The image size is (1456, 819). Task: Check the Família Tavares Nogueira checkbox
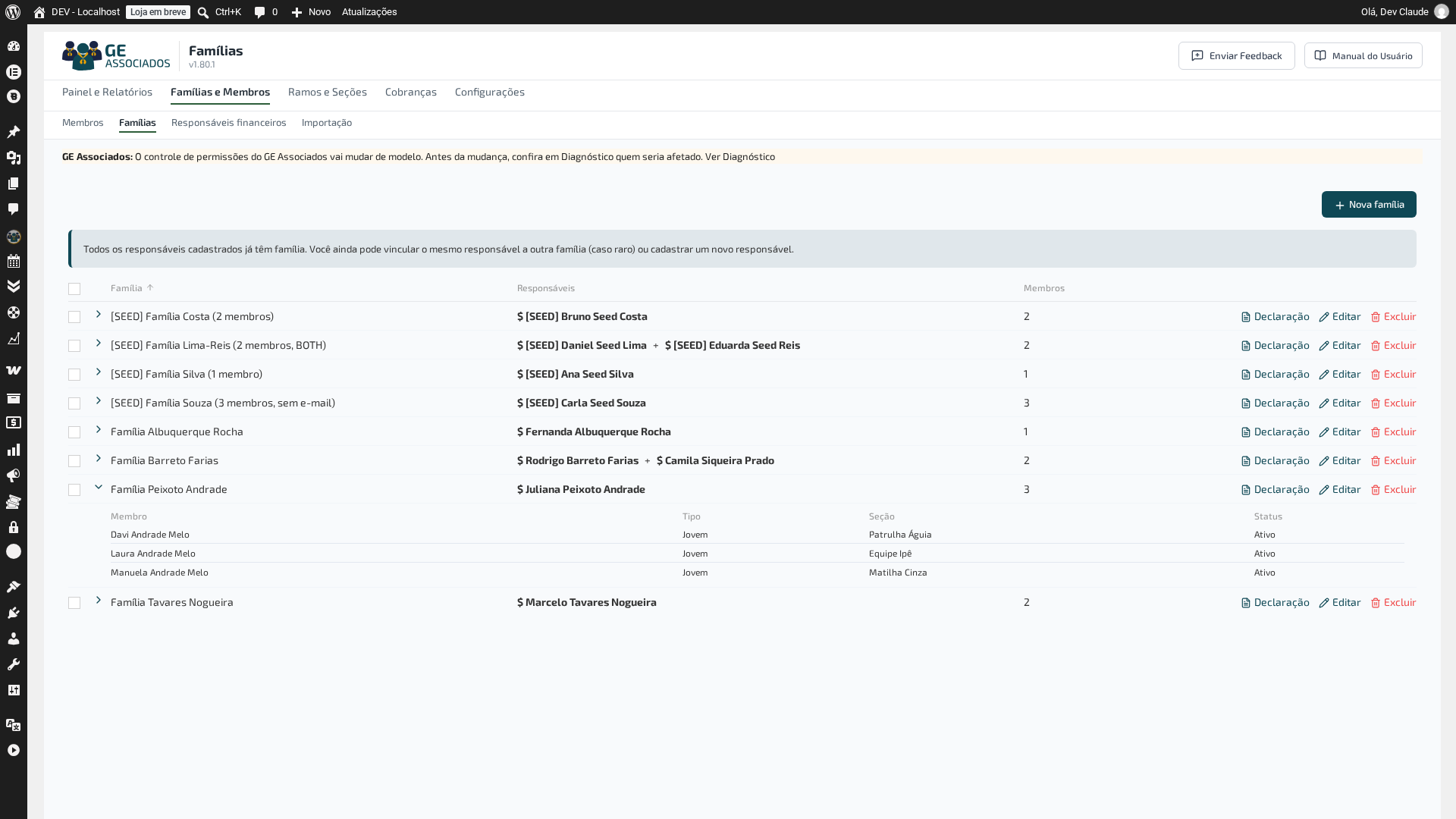pyautogui.click(x=74, y=603)
